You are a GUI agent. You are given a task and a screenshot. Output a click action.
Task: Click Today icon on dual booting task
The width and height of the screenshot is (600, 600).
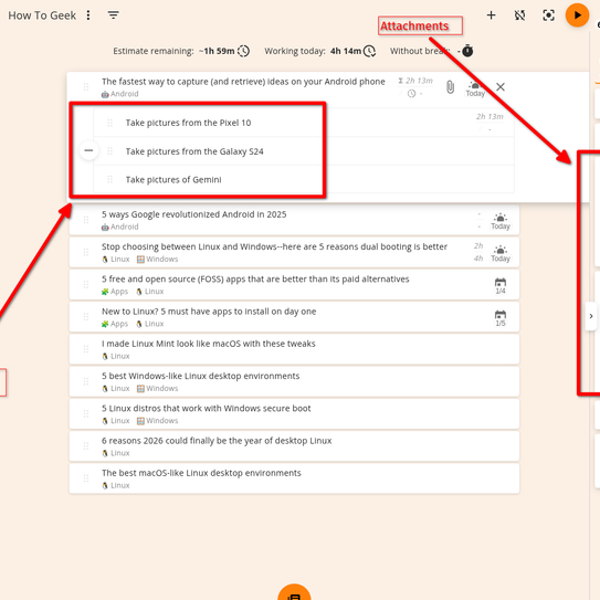click(500, 253)
